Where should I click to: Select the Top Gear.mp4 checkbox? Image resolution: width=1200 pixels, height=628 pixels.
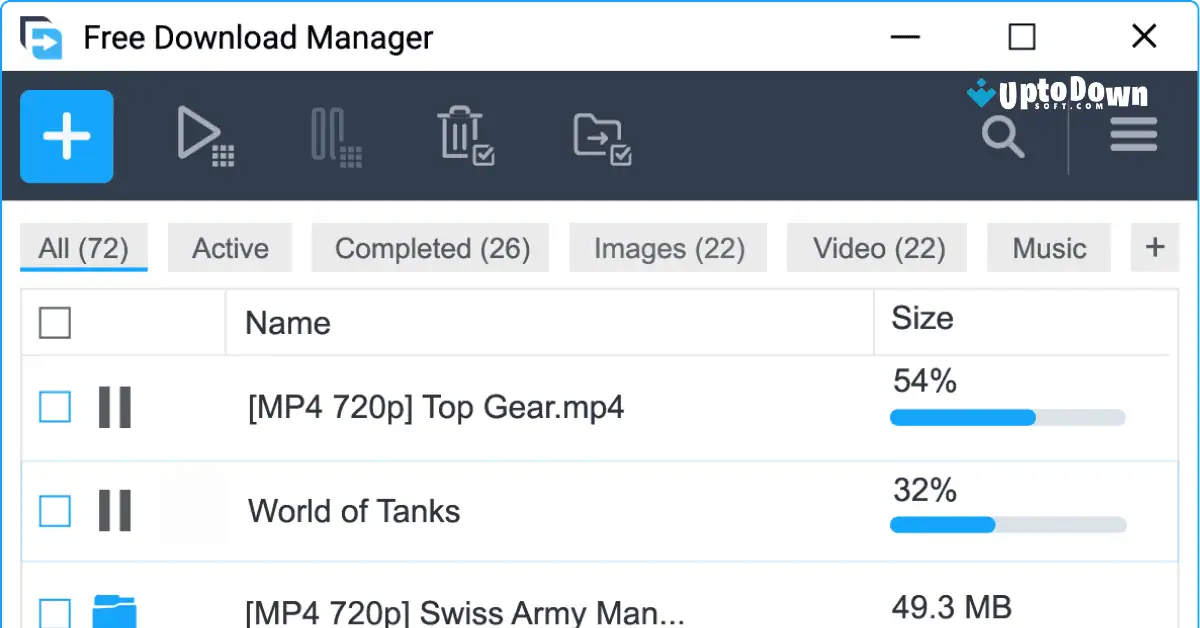(x=54, y=407)
